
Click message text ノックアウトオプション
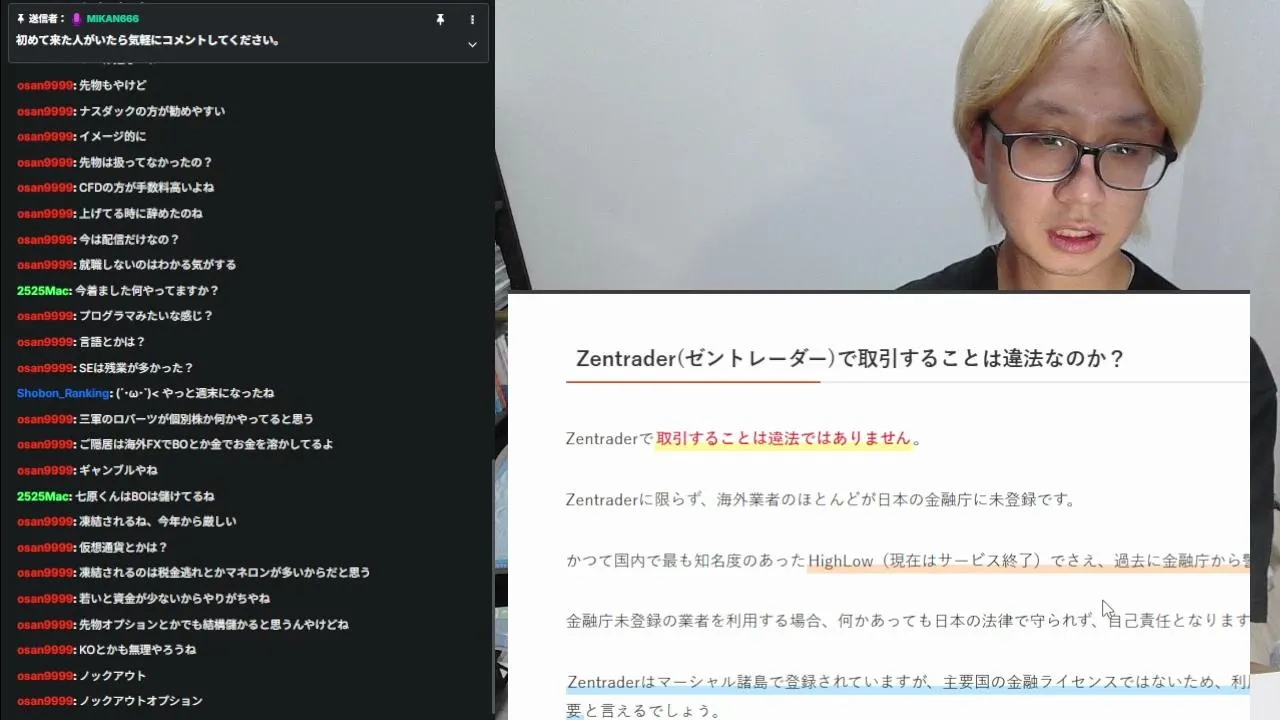141,701
